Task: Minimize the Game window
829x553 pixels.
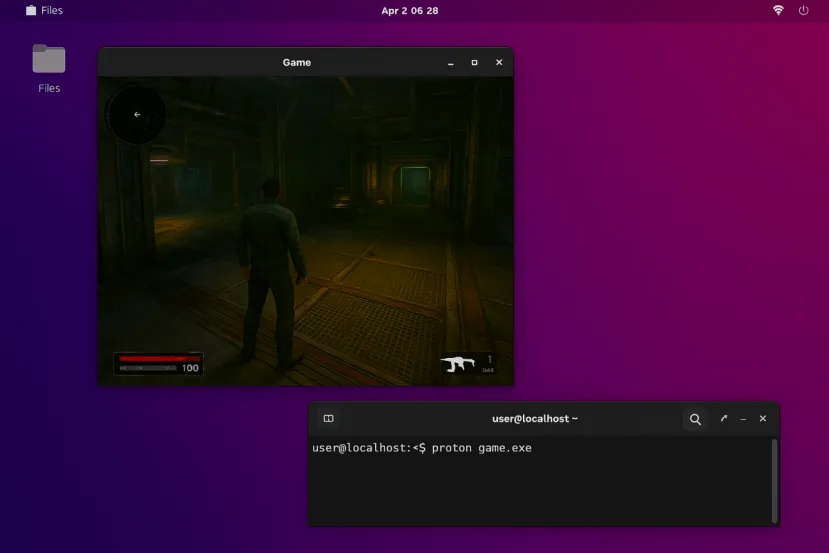Action: [x=449, y=62]
